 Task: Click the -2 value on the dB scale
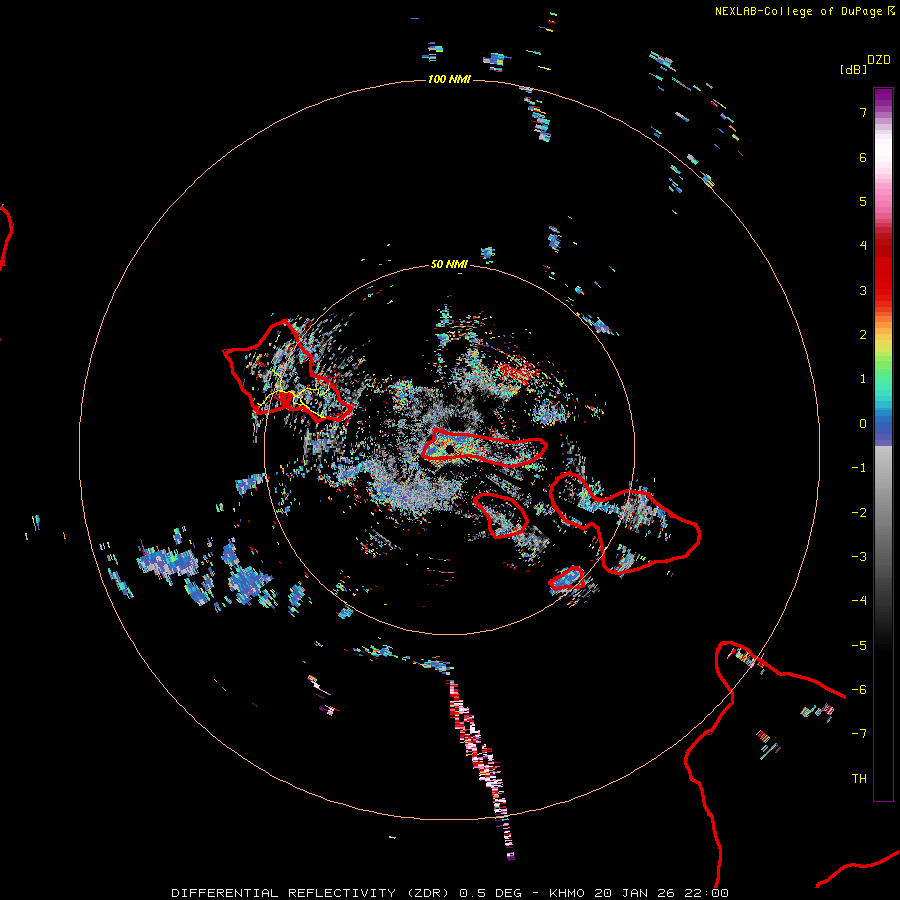click(859, 513)
